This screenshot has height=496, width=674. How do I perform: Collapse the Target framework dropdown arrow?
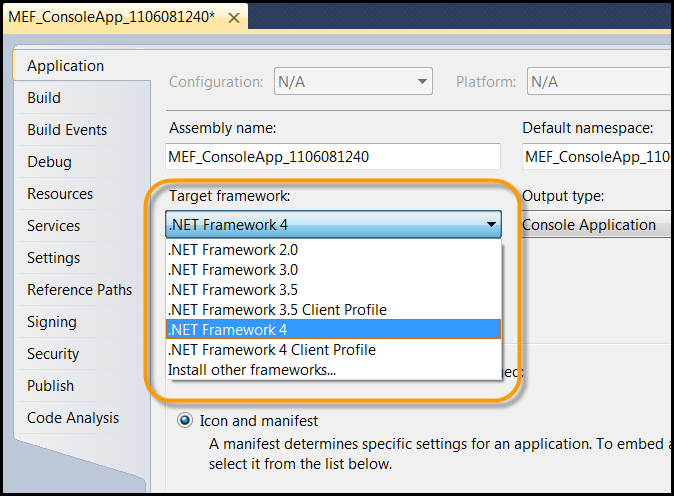coord(490,225)
